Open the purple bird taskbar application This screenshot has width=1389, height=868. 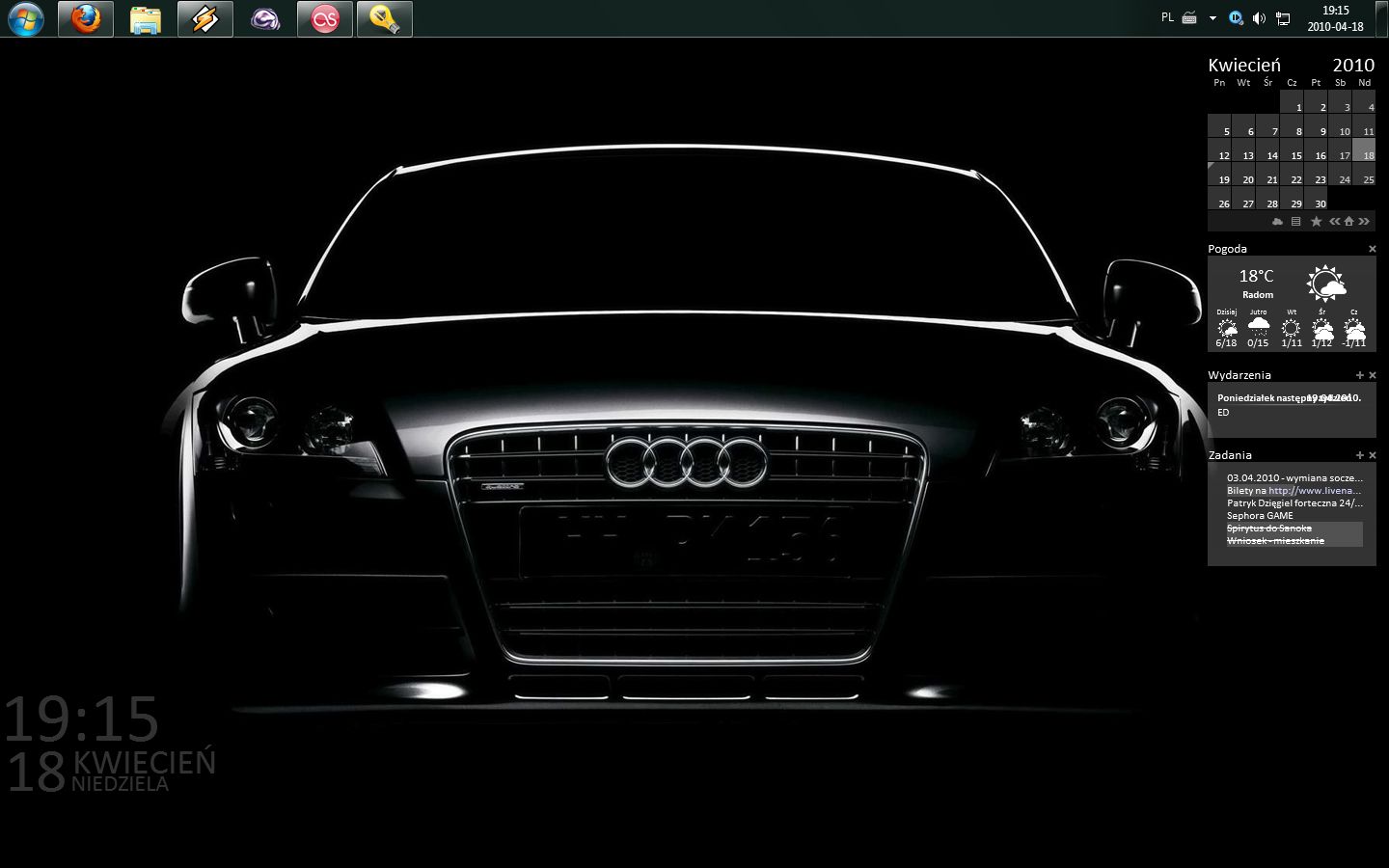click(265, 18)
